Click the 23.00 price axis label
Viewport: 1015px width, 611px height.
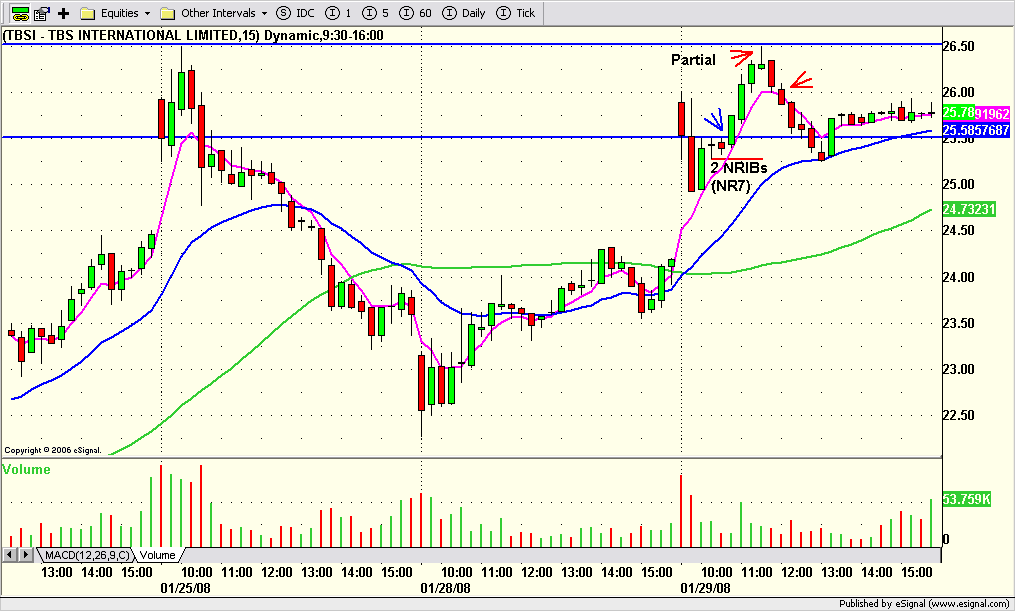pyautogui.click(x=959, y=370)
